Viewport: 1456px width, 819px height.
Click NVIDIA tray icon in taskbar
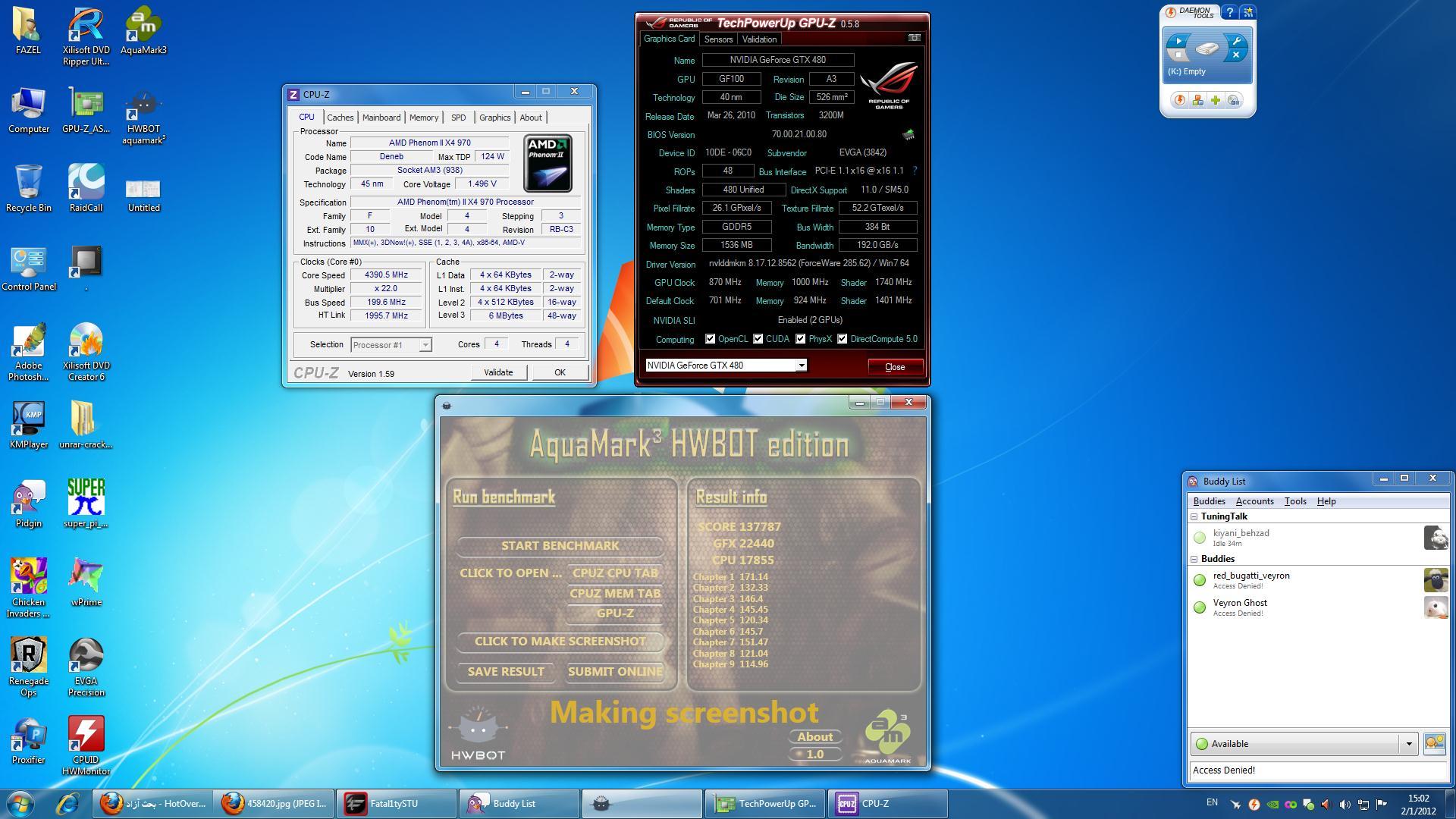pyautogui.click(x=1272, y=805)
